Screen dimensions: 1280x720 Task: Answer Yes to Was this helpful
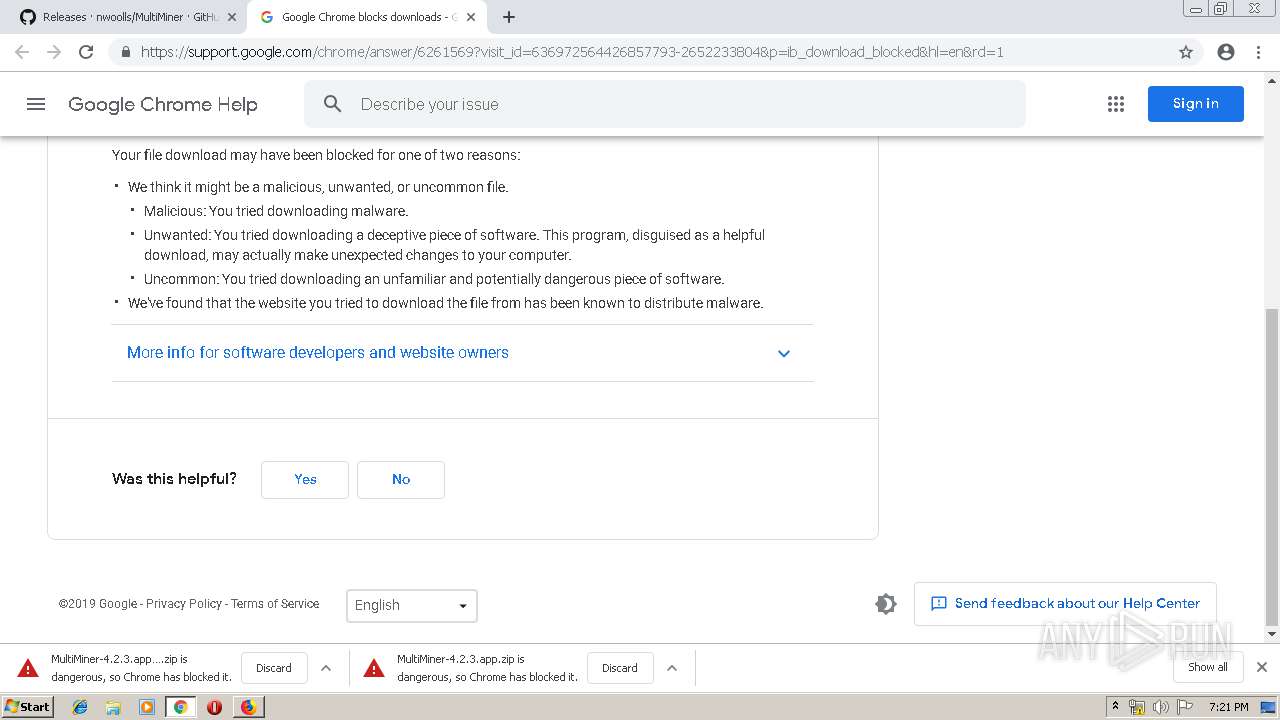coord(305,479)
